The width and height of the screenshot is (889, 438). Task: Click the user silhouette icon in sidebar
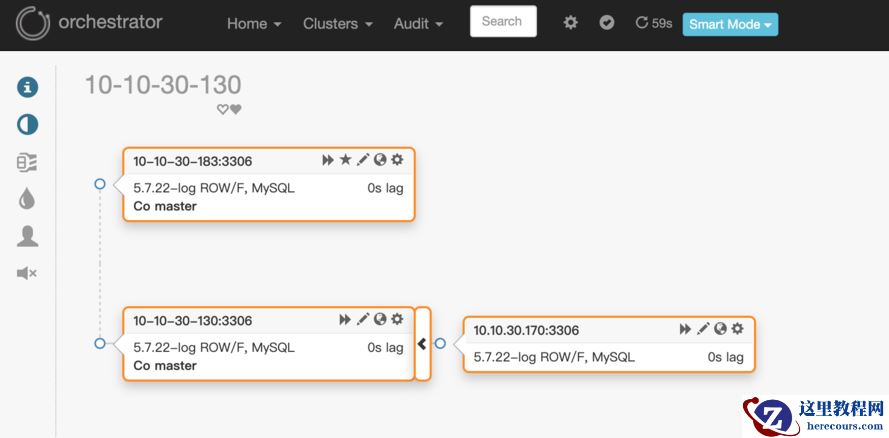[27, 236]
